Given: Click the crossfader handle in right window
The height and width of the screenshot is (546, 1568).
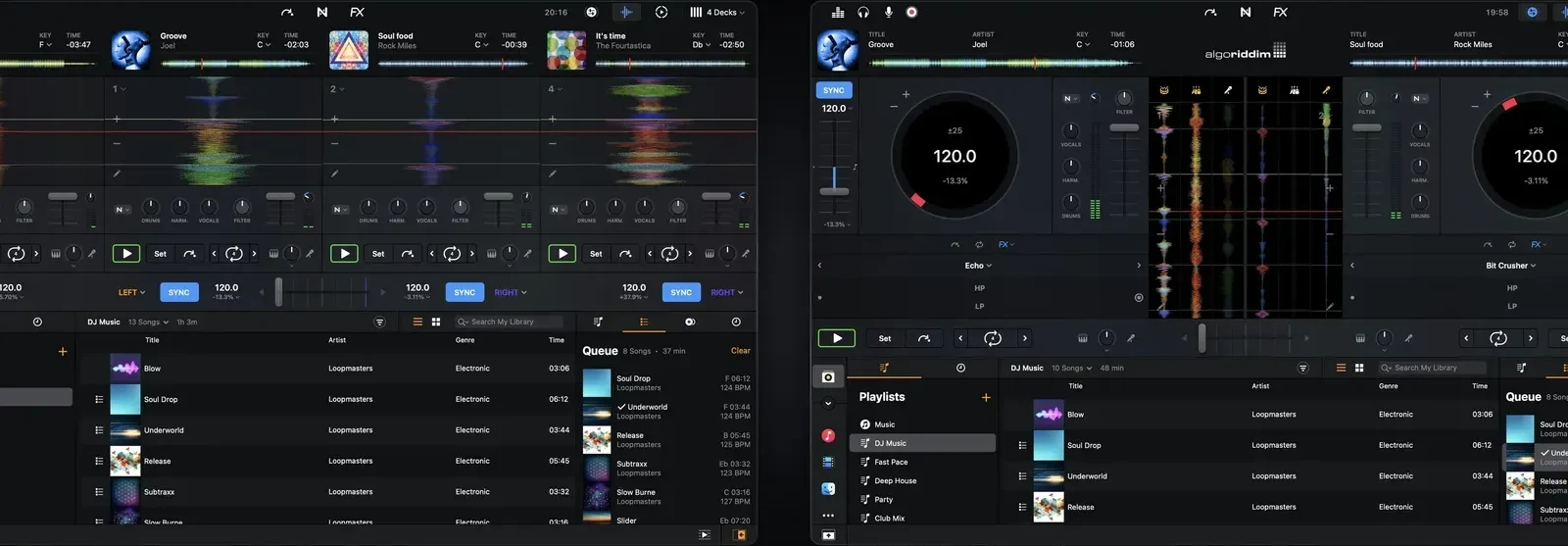Looking at the screenshot, I should [x=1201, y=338].
